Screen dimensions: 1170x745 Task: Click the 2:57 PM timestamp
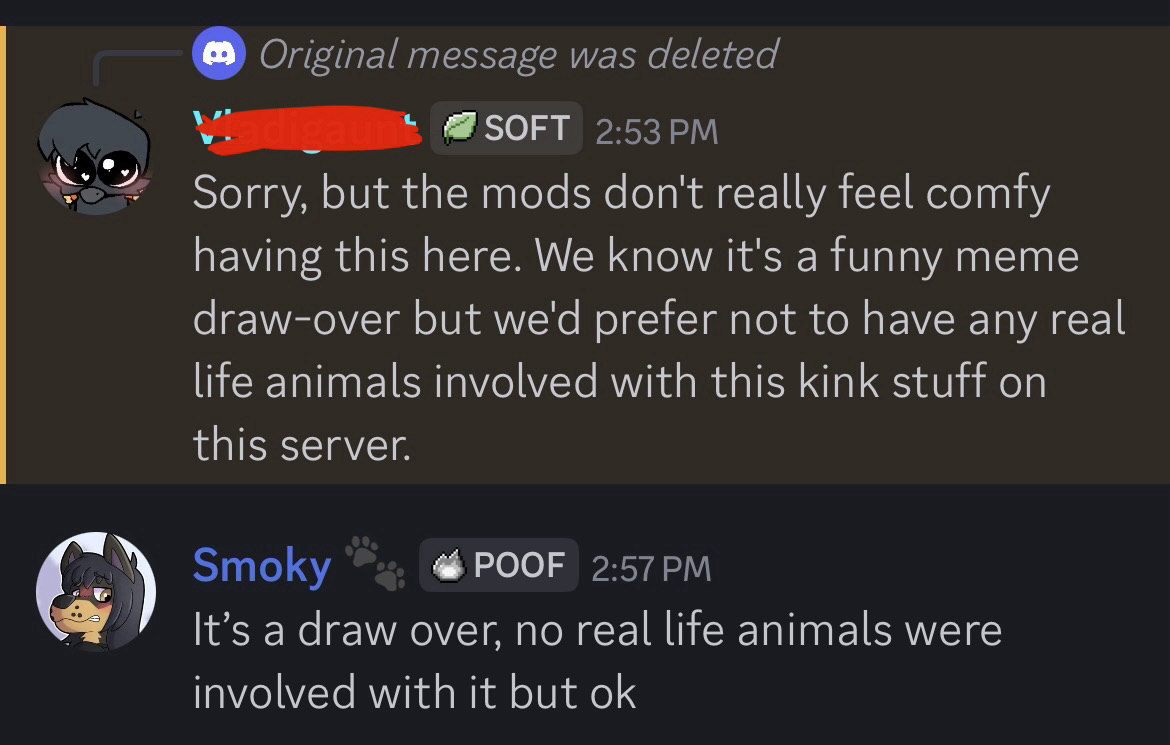(651, 568)
